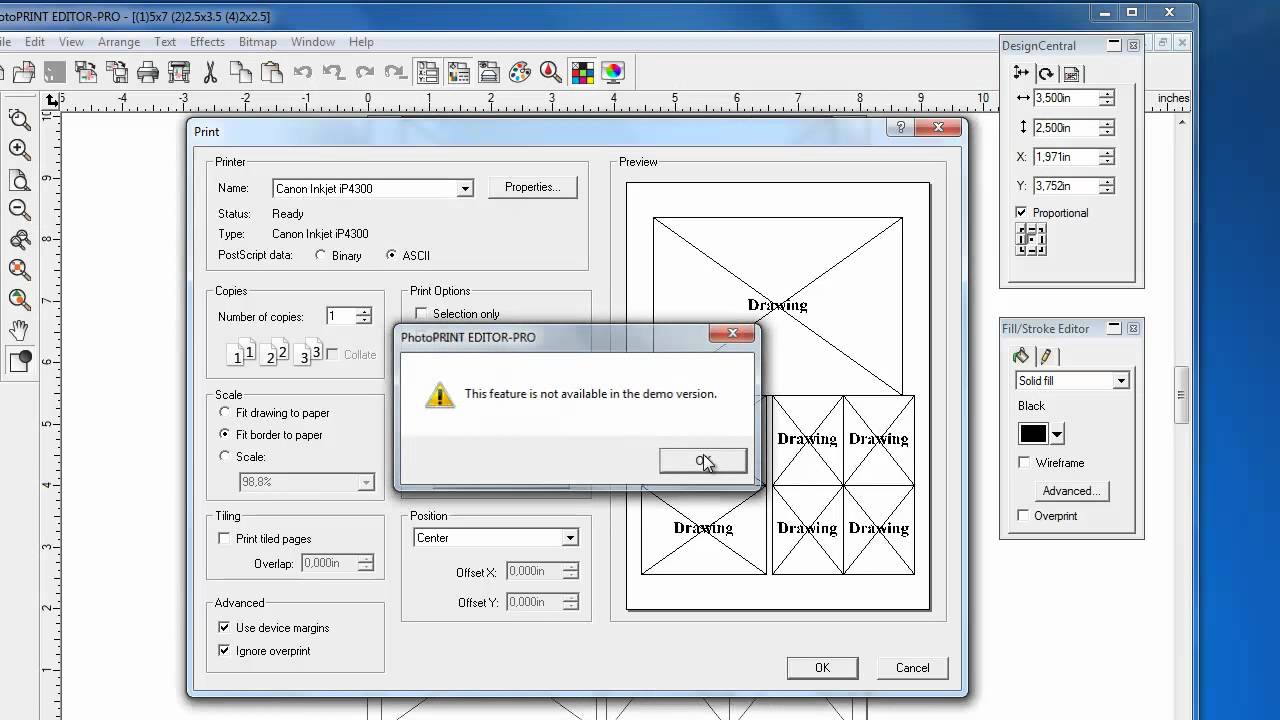
Task: Click the Number of copies input field
Action: (340, 317)
